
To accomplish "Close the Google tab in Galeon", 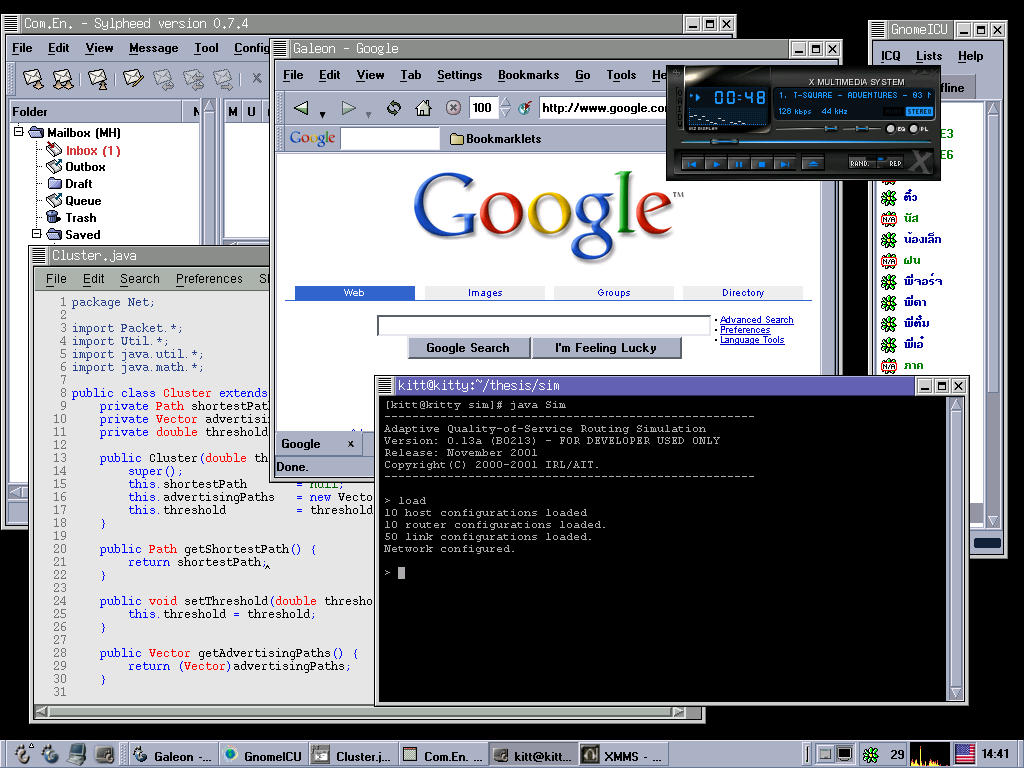I will coord(351,444).
